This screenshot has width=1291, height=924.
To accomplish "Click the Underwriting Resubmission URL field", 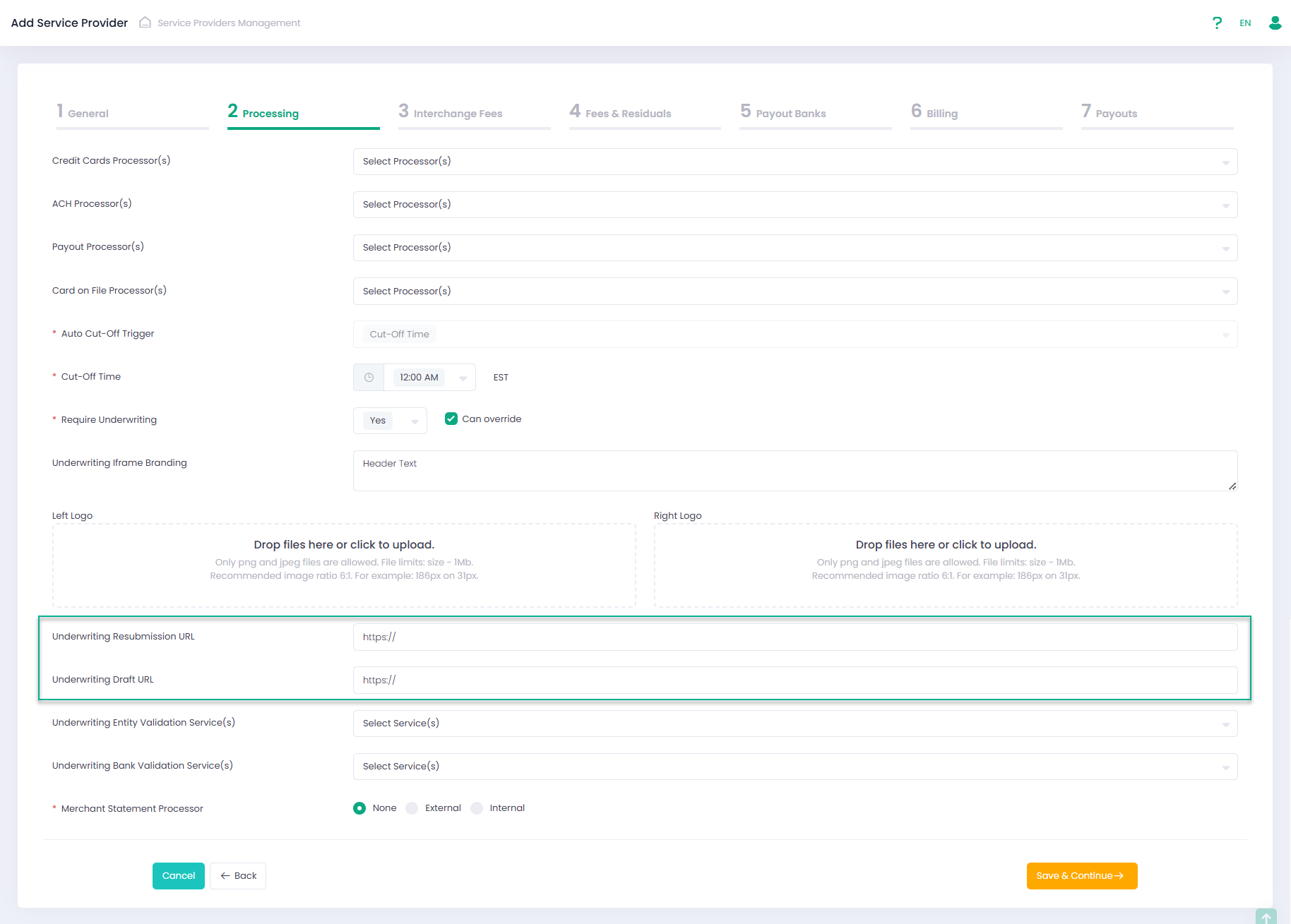I will (795, 637).
